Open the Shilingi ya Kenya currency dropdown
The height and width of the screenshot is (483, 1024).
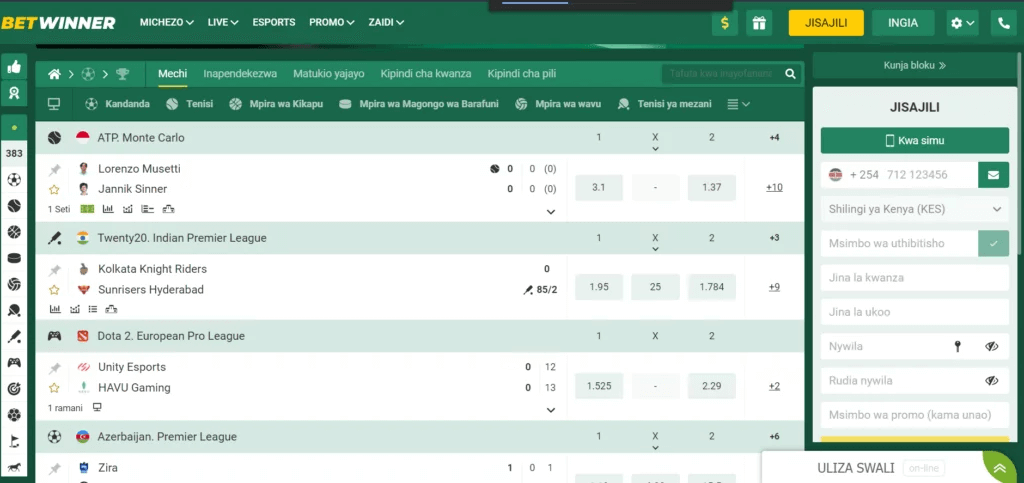tap(914, 210)
